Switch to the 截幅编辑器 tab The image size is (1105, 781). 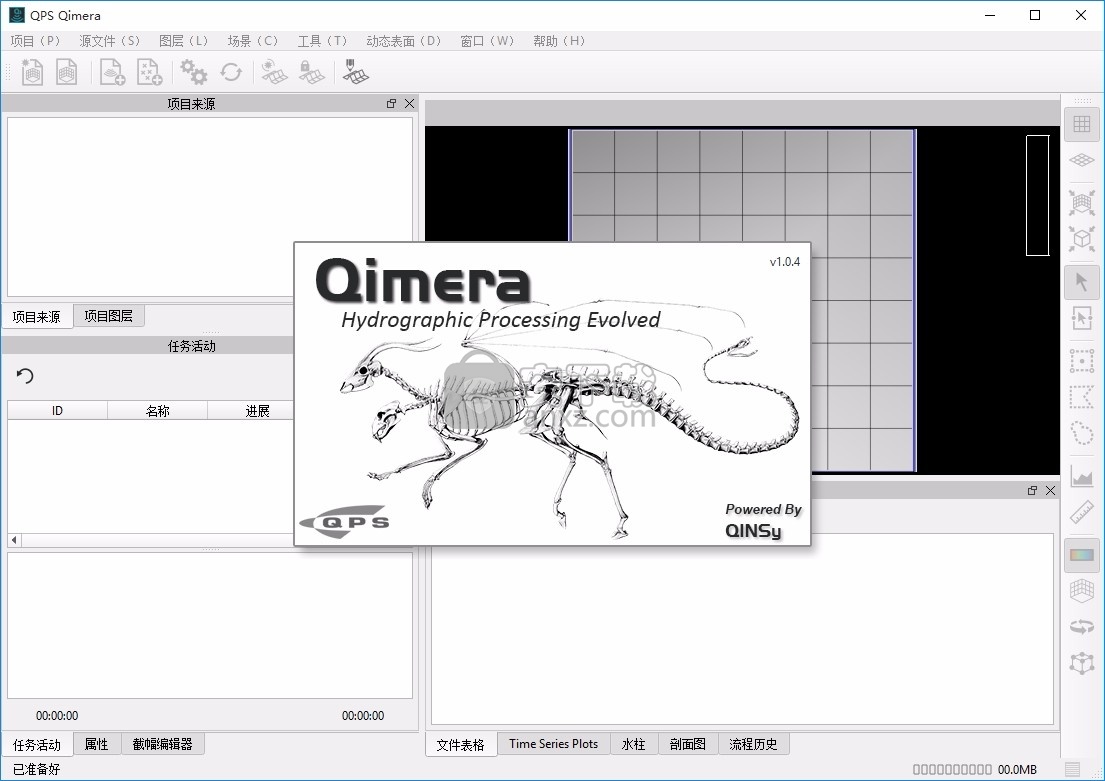click(162, 744)
